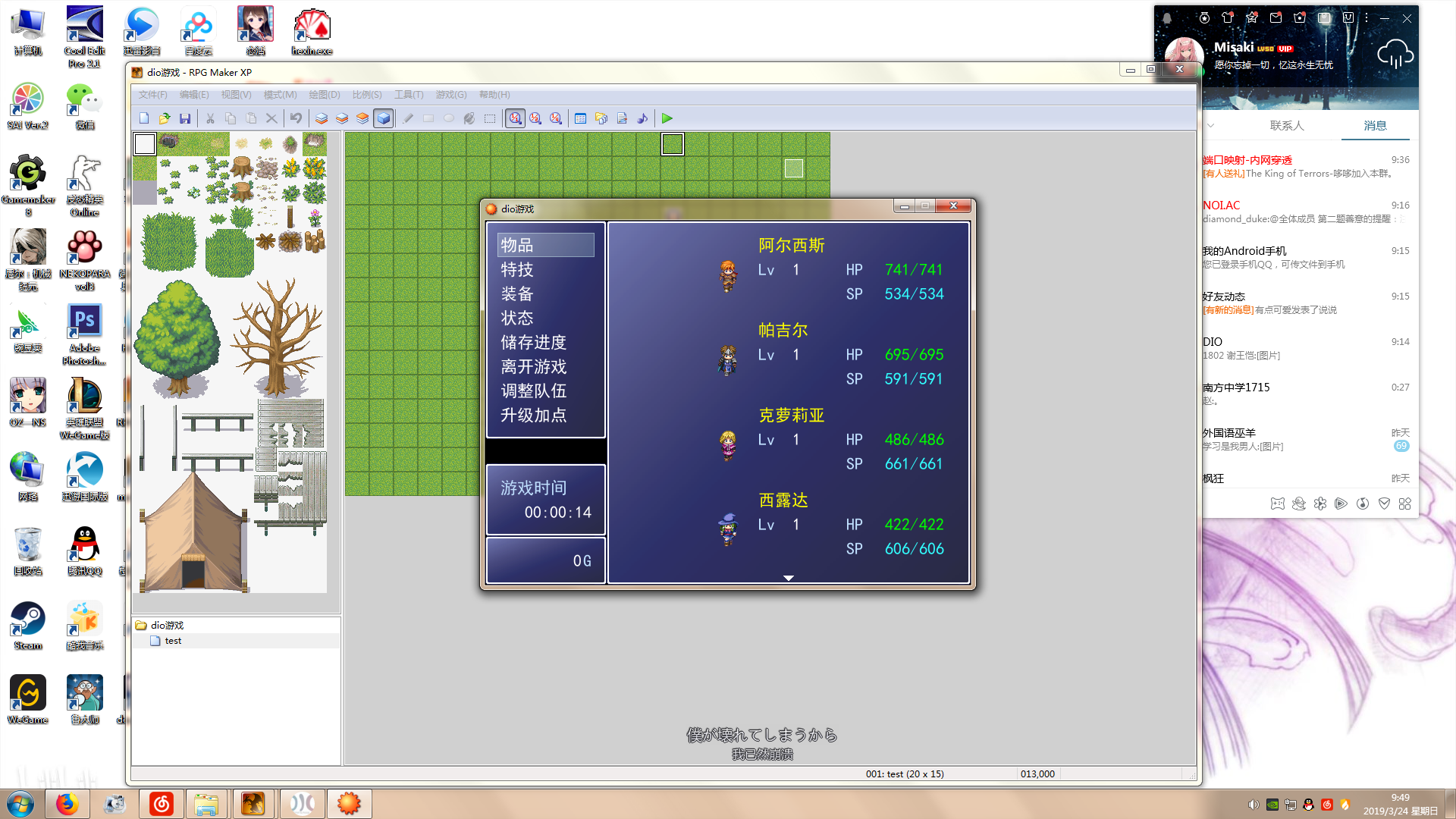Image resolution: width=1456 pixels, height=819 pixels.
Task: Expand the chevron left of 联系人 tab
Action: [x=1211, y=126]
